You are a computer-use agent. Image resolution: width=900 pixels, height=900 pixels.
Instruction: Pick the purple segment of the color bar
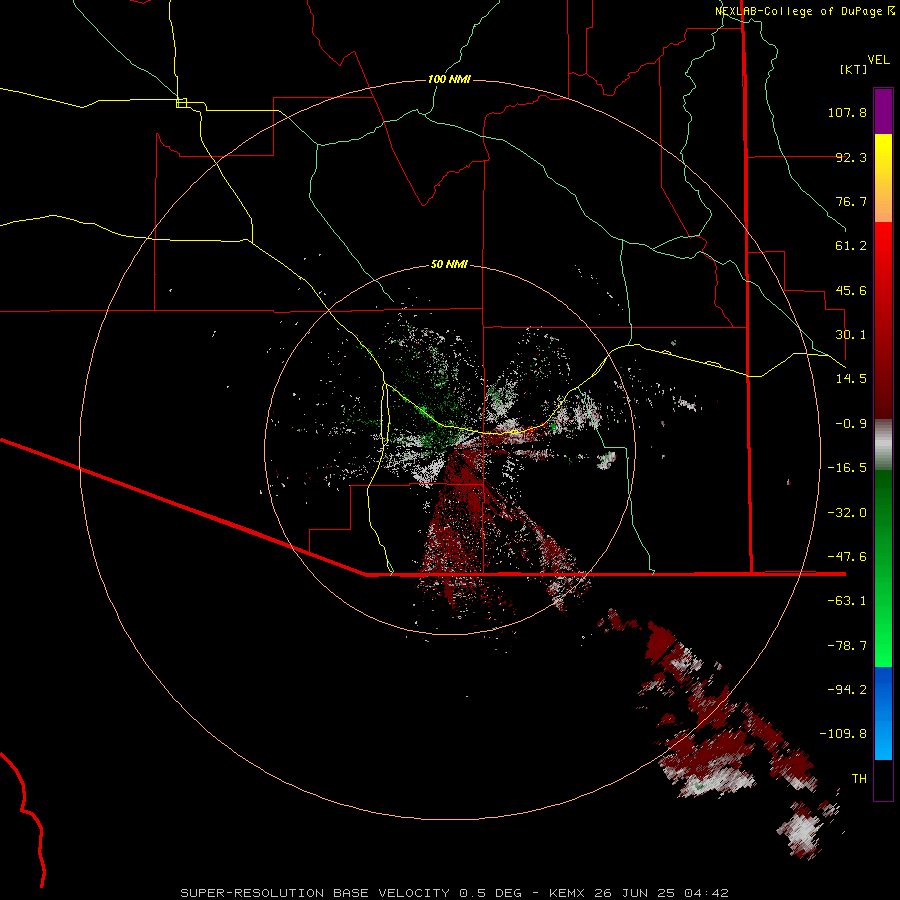883,111
